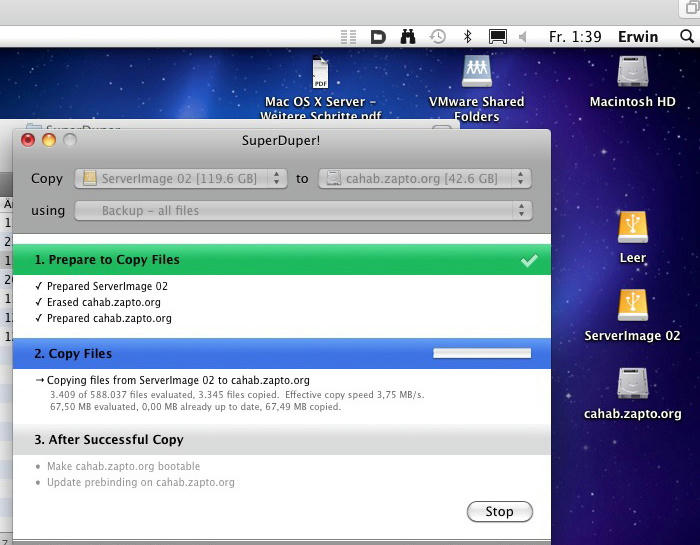Viewport: 700px width, 545px height.
Task: Click 'Copying files from ServerImage 02' status line
Action: click(x=178, y=380)
